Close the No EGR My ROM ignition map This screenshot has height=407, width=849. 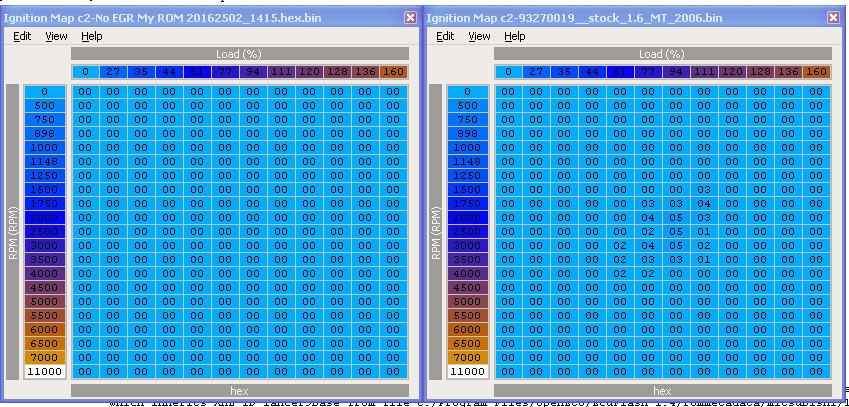tap(410, 18)
